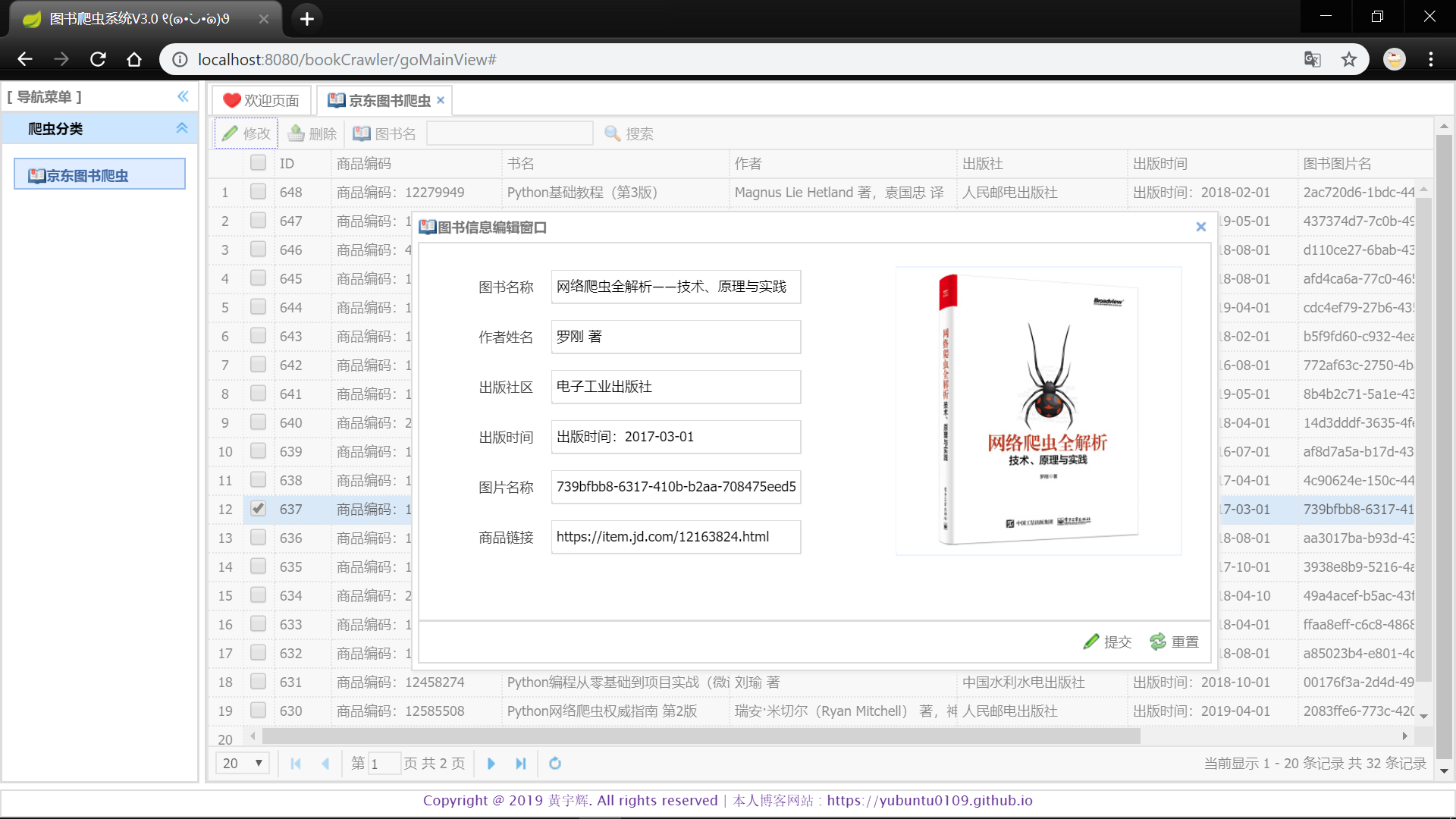This screenshot has width=1456, height=819.
Task: Bookmark this page with star icon
Action: click(x=1348, y=59)
